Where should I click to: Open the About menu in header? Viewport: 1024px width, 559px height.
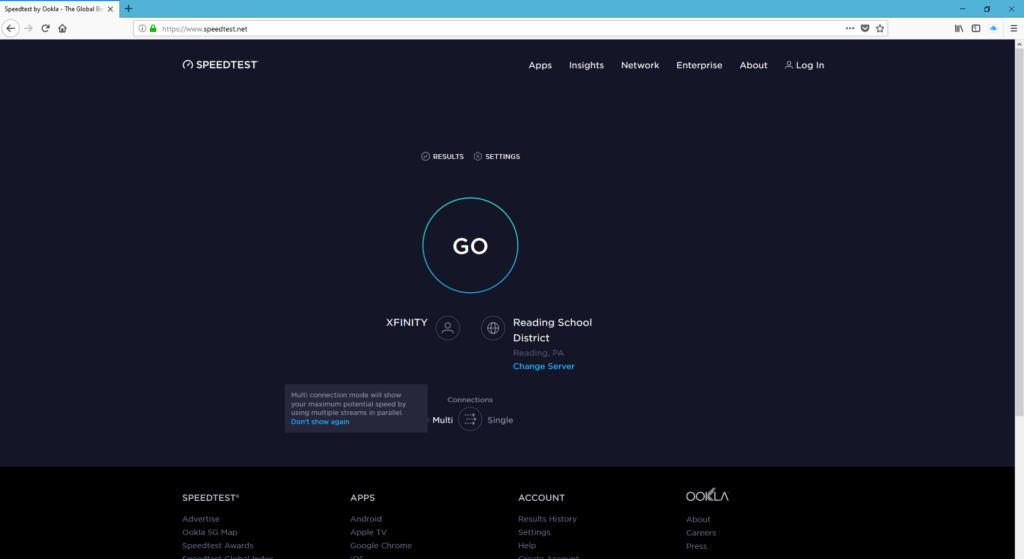pos(753,65)
